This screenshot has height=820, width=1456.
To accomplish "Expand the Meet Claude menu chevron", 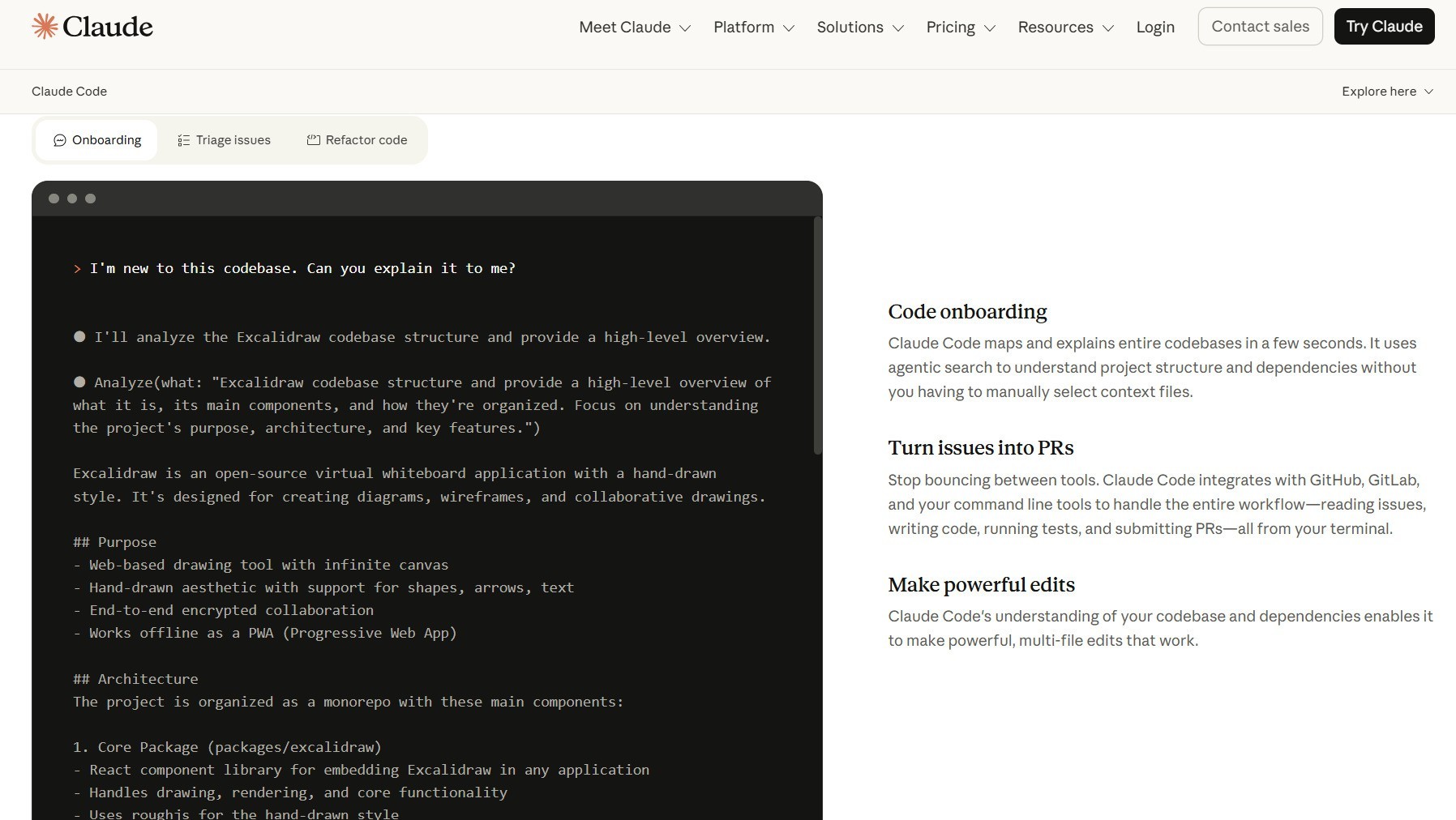I will point(685,28).
